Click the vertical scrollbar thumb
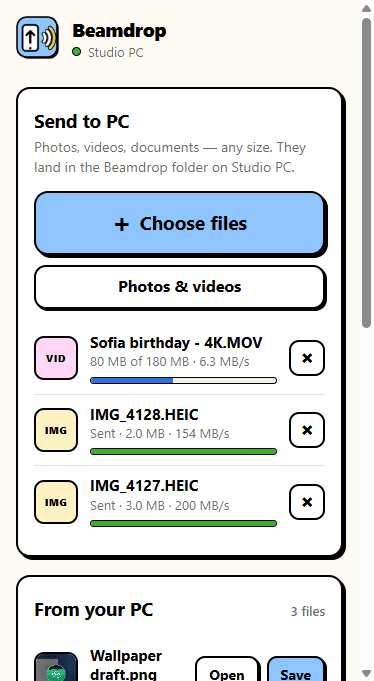This screenshot has height=681, width=374. (x=367, y=172)
